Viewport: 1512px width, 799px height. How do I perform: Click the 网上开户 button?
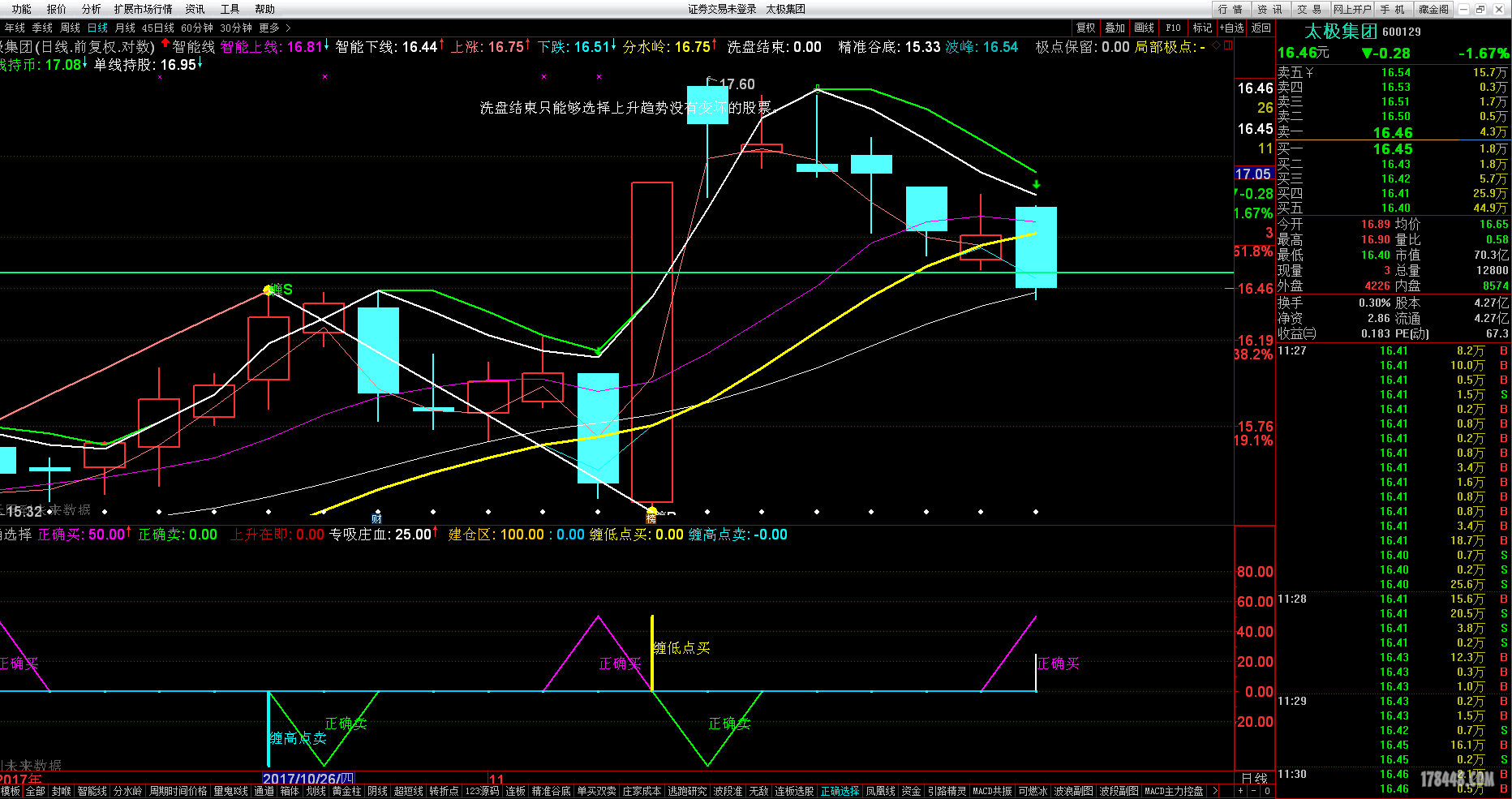(x=1352, y=9)
